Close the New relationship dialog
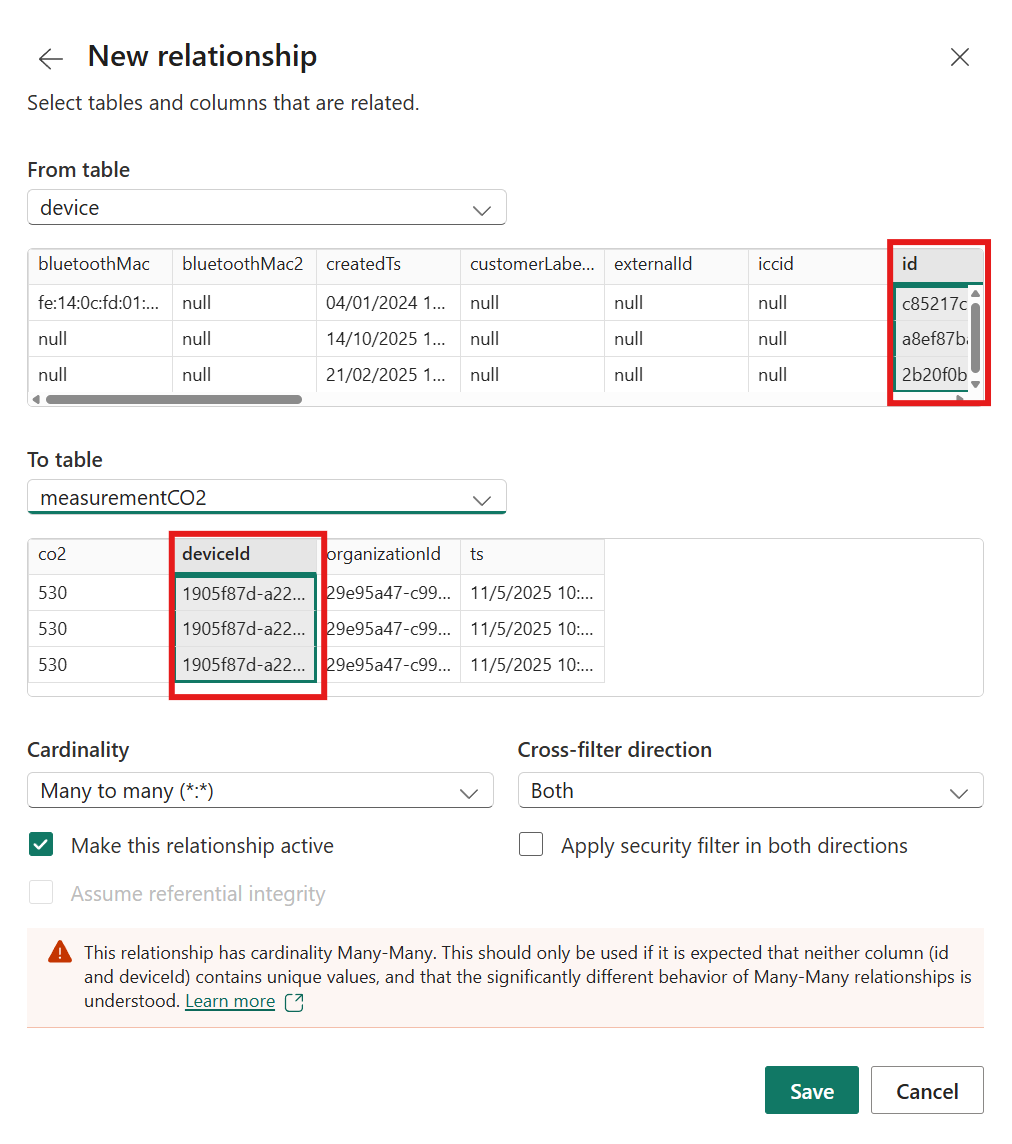 pos(959,58)
